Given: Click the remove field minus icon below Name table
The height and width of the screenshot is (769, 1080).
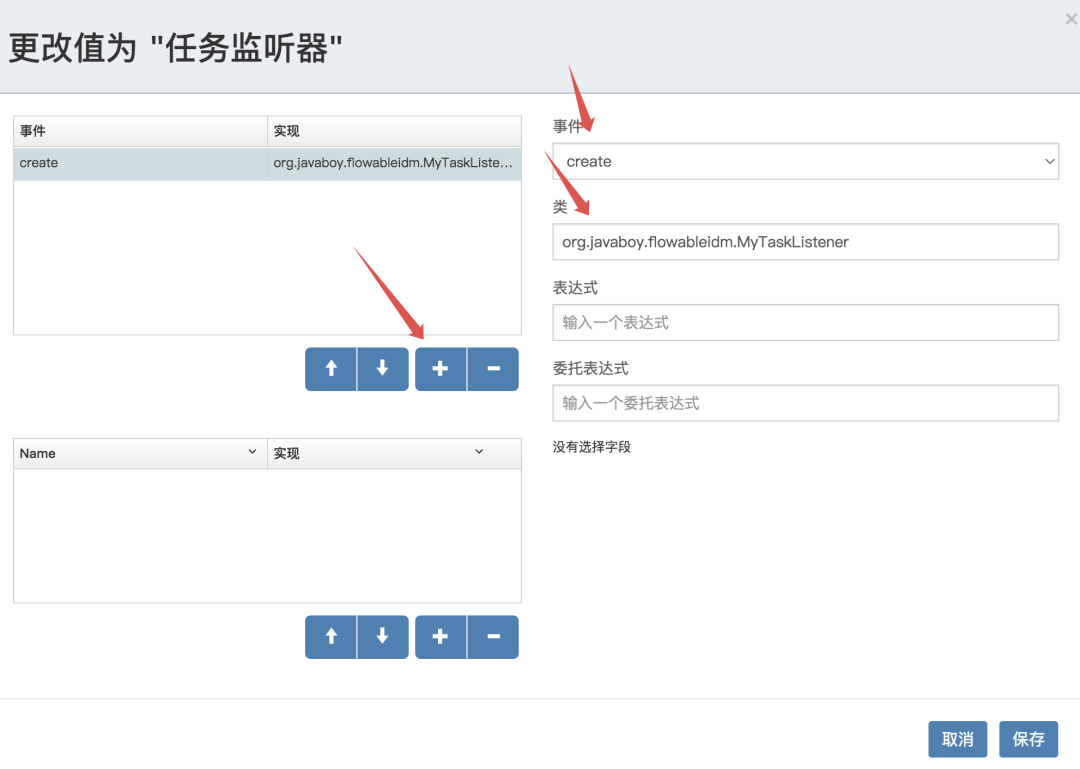Looking at the screenshot, I should pos(492,637).
